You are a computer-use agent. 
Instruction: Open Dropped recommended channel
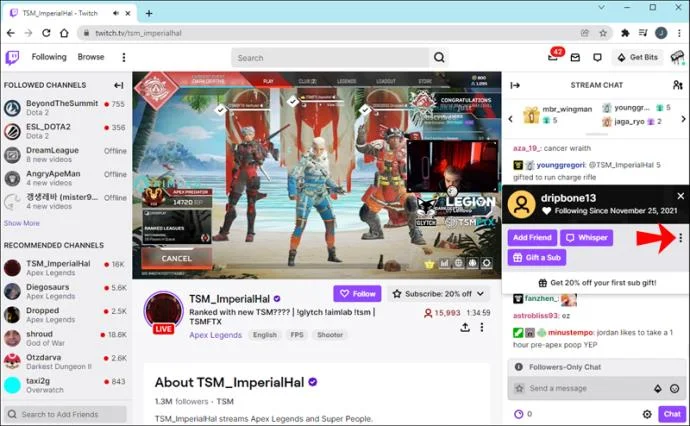point(65,315)
